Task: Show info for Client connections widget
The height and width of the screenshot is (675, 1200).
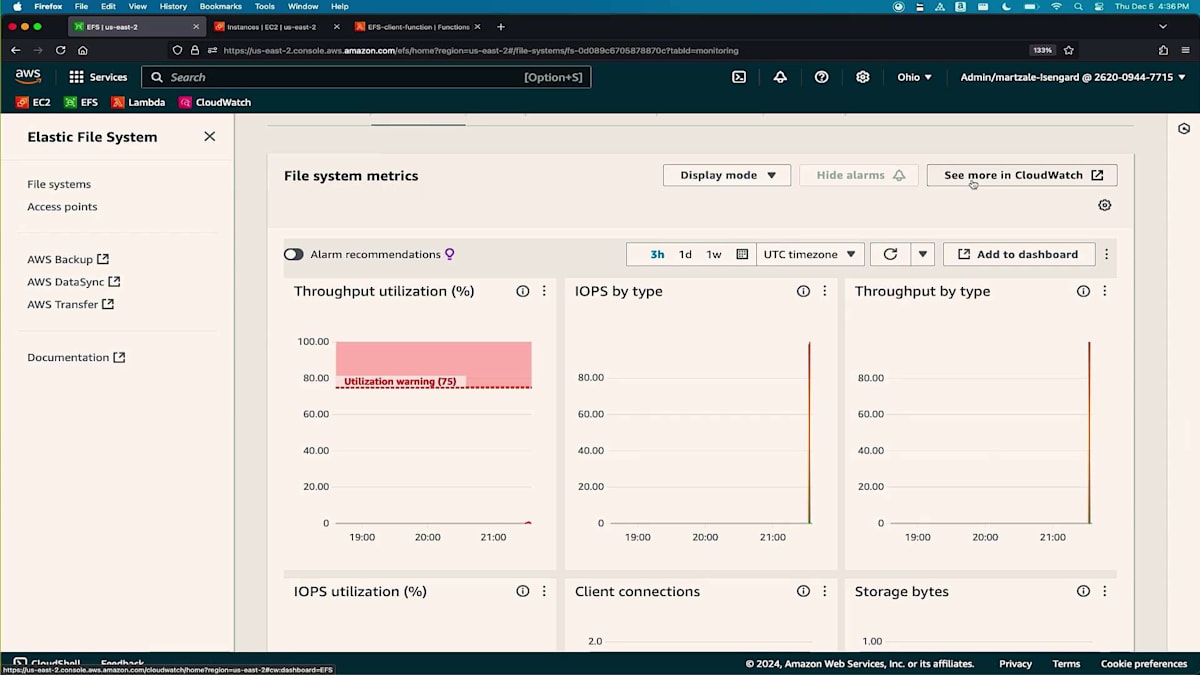Action: click(x=803, y=591)
